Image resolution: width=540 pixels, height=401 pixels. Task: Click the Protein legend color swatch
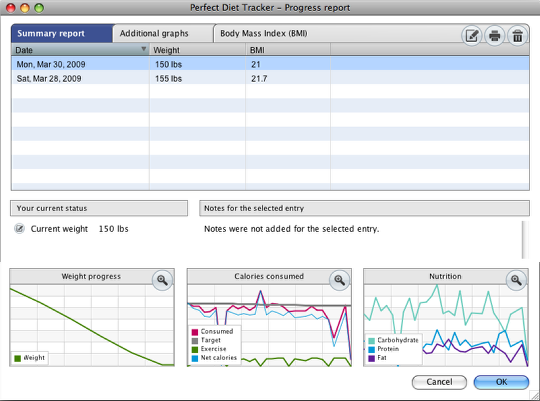pos(371,349)
